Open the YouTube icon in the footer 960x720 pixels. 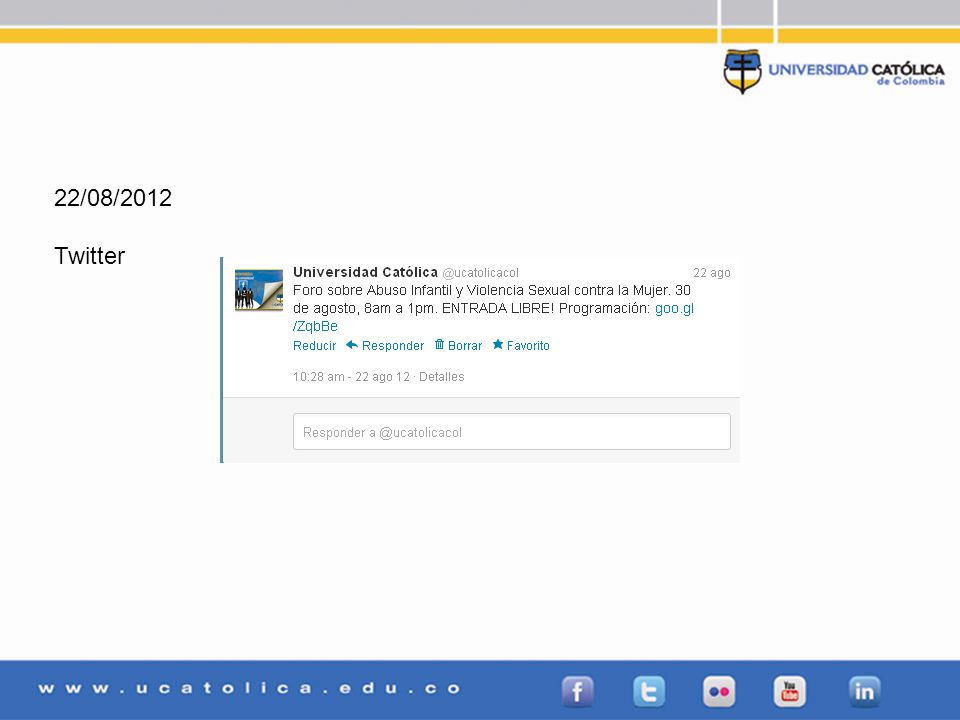pyautogui.click(x=790, y=692)
